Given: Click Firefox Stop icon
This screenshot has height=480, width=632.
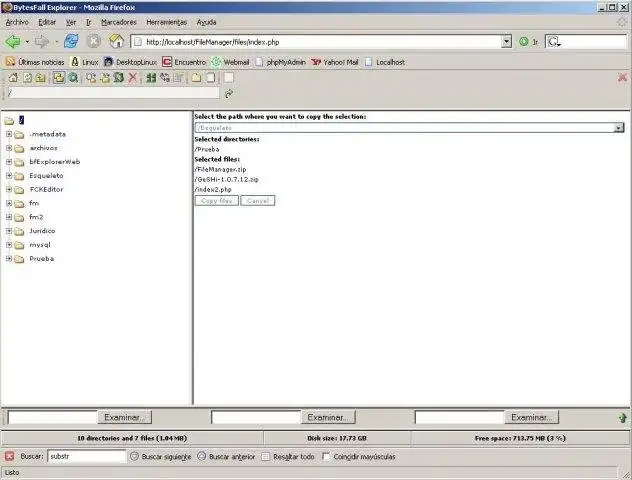Looking at the screenshot, I should pos(94,41).
